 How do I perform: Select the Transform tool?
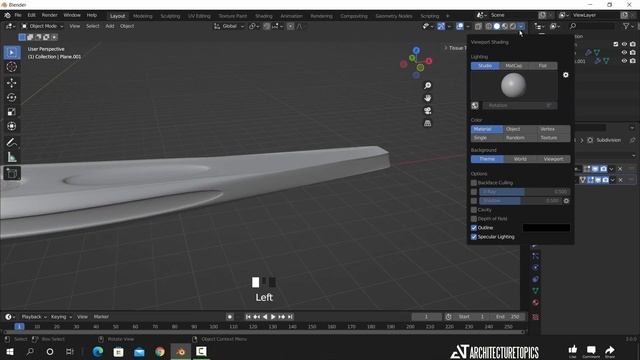12,126
